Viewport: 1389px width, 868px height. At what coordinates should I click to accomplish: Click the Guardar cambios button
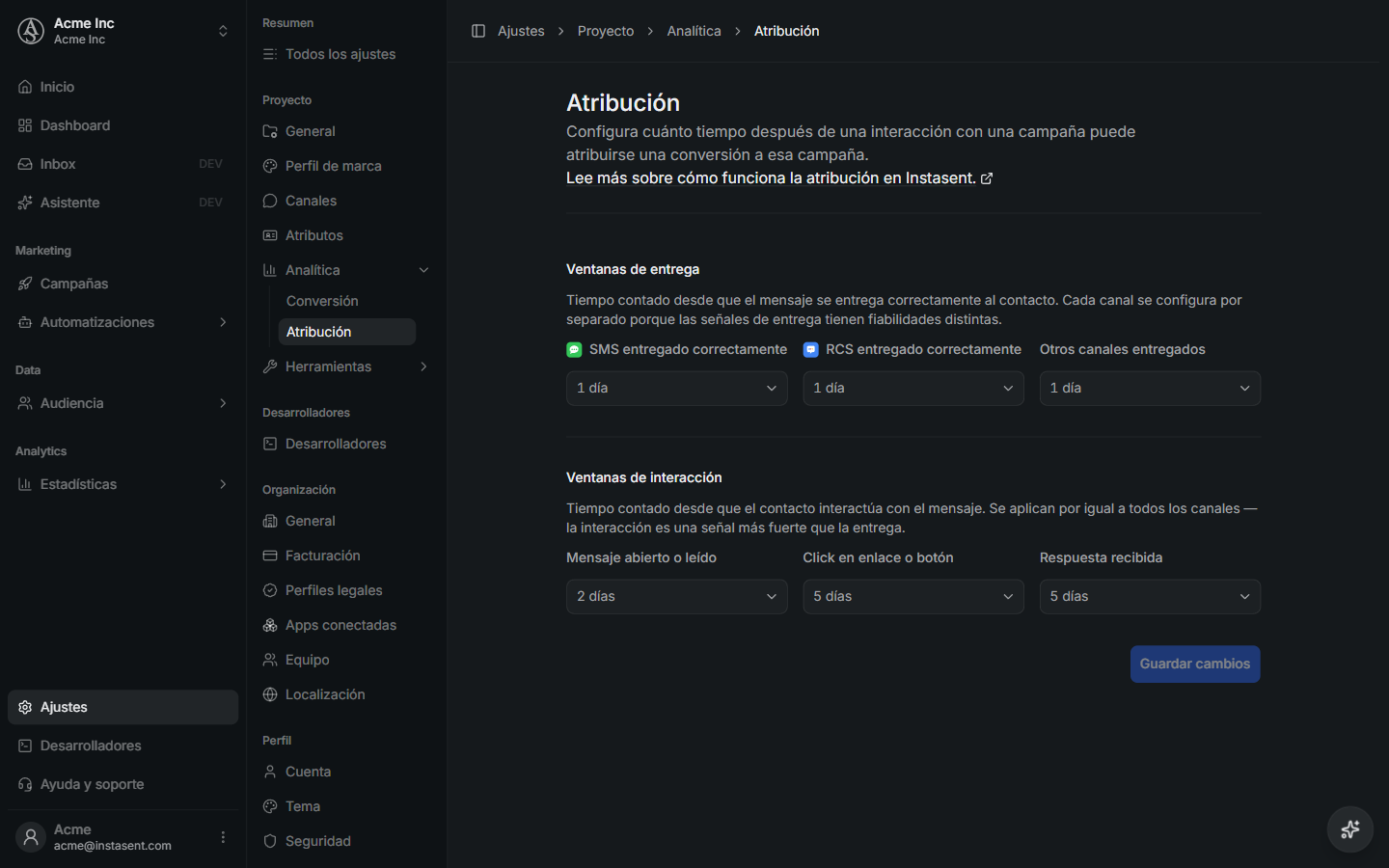click(1195, 664)
